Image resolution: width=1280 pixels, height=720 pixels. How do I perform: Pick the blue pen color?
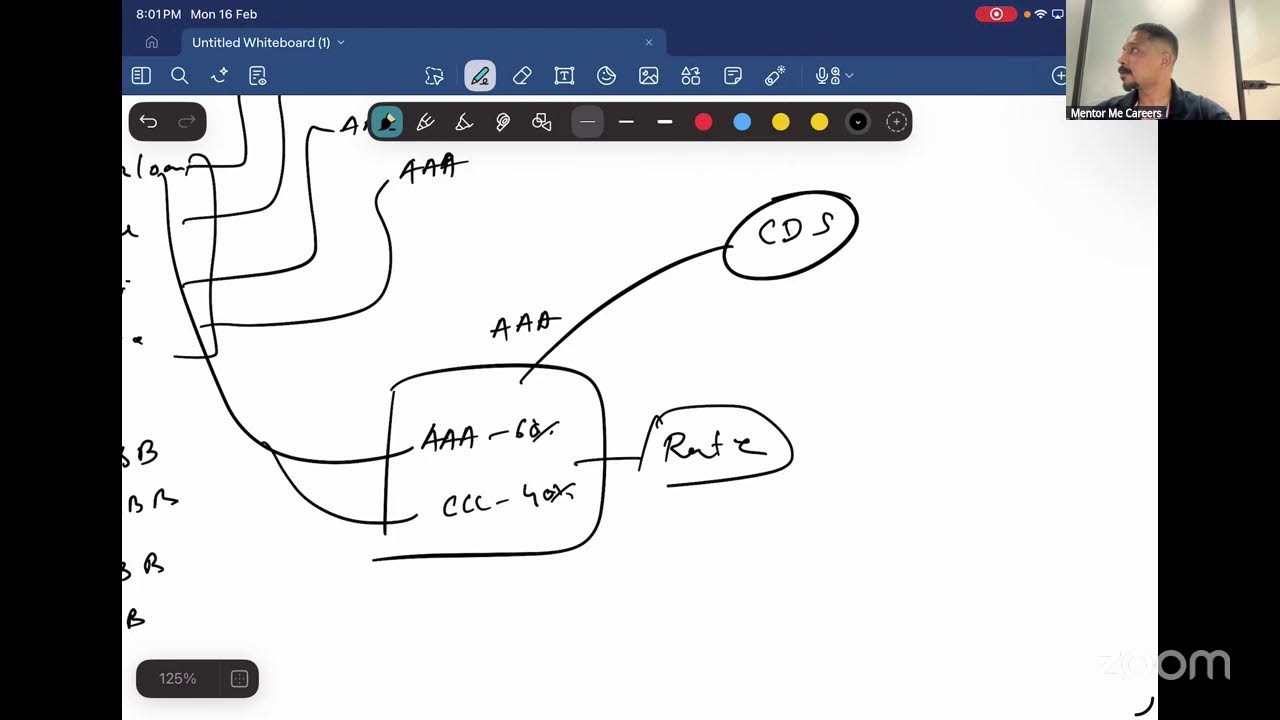[742, 122]
